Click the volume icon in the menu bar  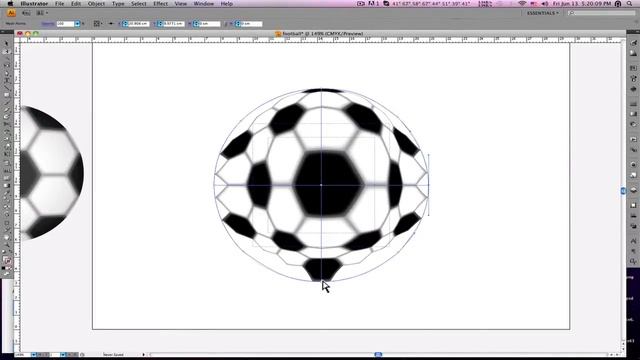(544, 4)
